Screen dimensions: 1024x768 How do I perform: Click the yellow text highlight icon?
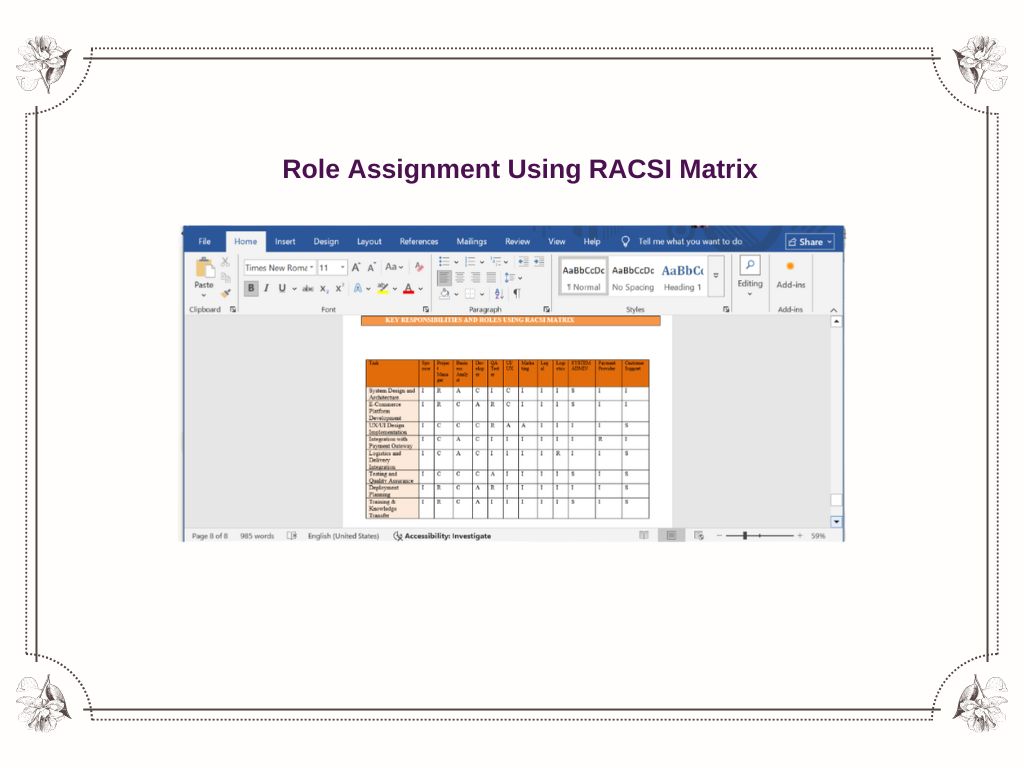pos(383,288)
